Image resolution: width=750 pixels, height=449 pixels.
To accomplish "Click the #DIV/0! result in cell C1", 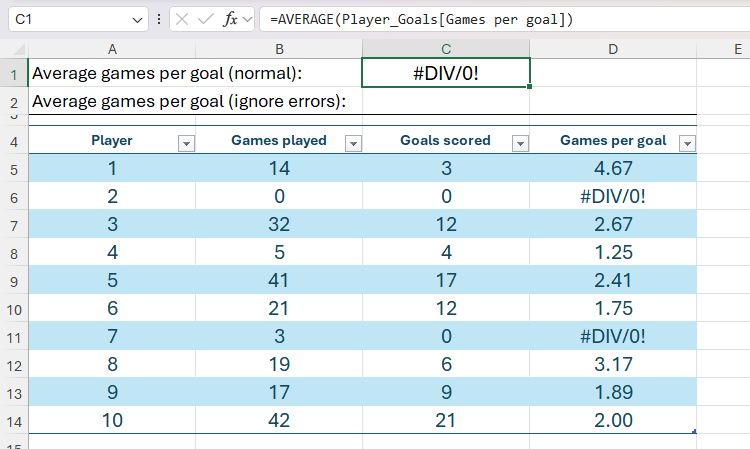I will [446, 73].
